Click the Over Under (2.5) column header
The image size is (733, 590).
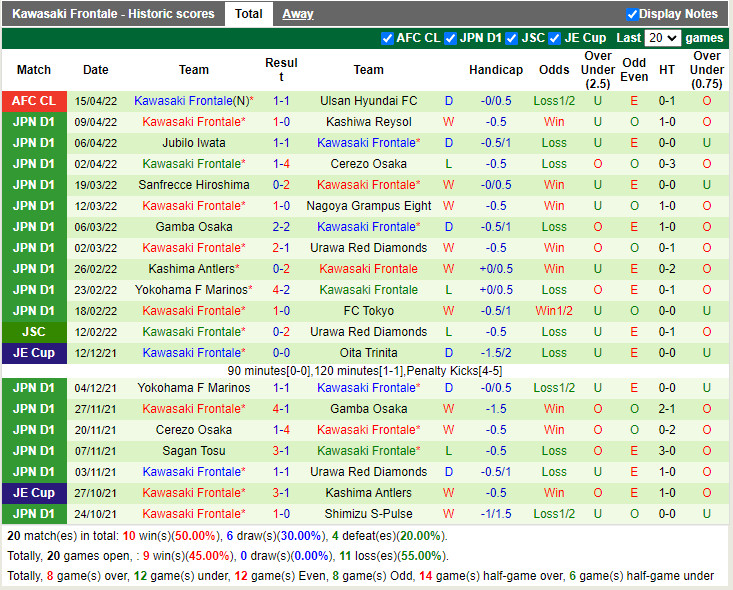point(598,70)
